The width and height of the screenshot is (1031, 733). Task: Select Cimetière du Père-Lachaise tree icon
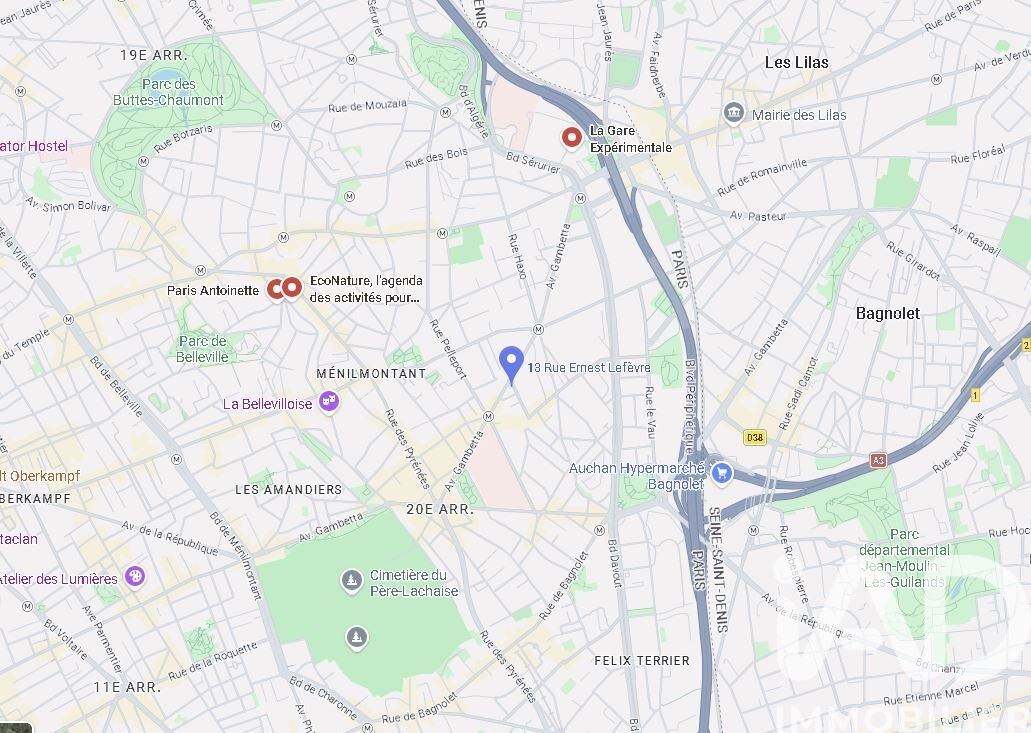352,580
